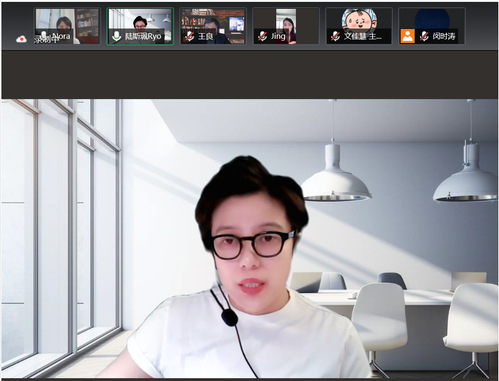Select Jing's video thumbnail
The image size is (499, 381).
point(286,26)
